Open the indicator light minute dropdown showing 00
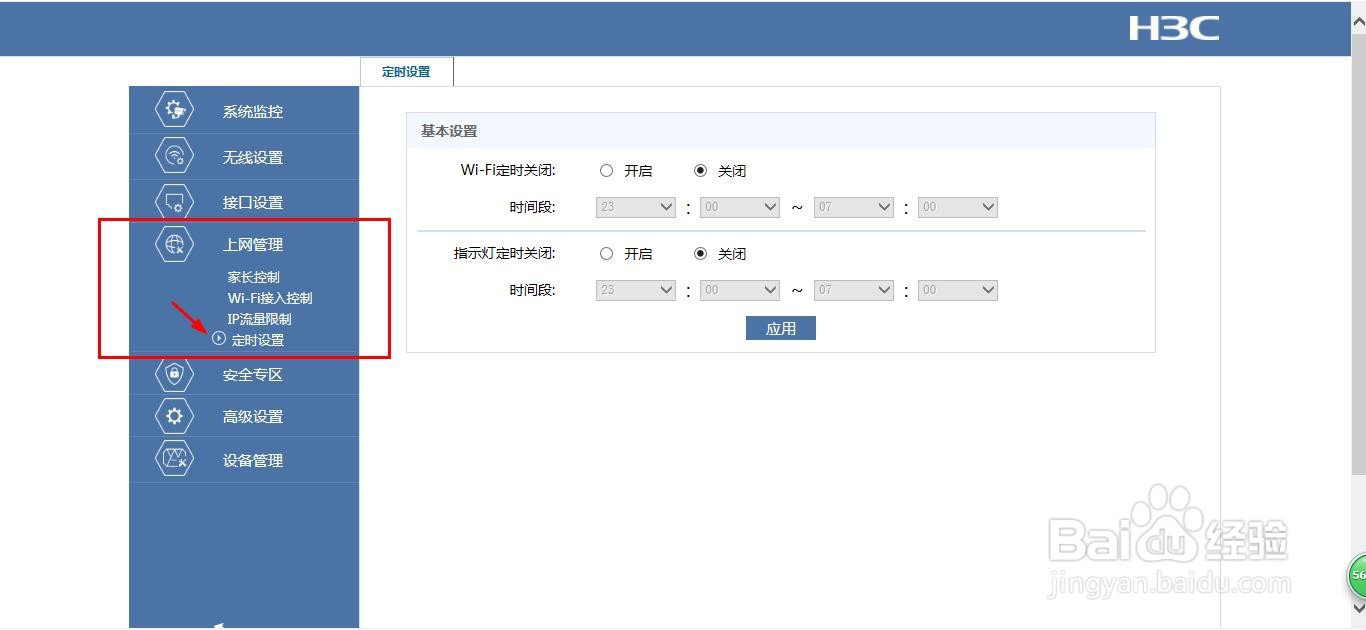This screenshot has height=630, width=1366. coord(740,290)
